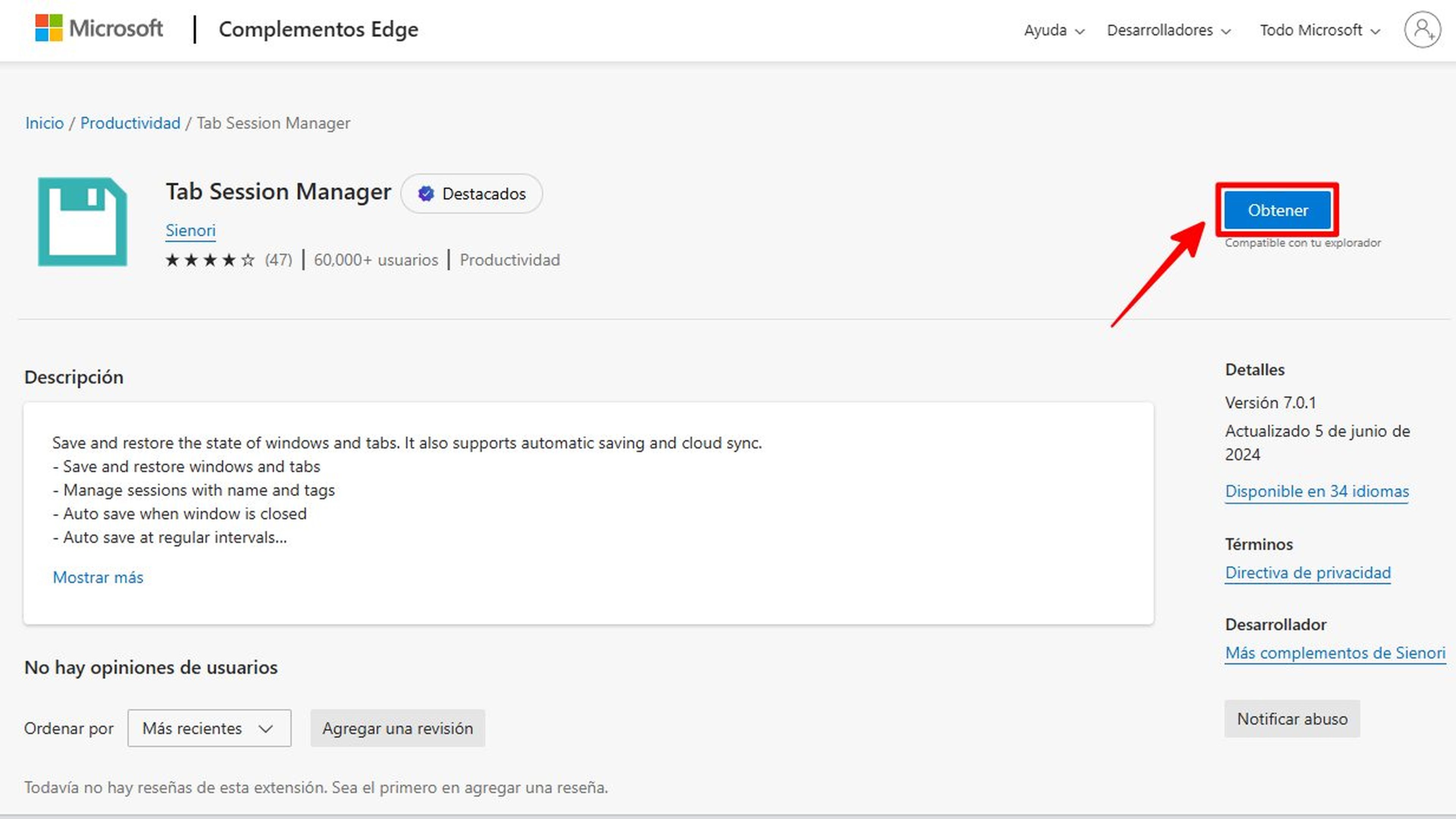Expand the Desarrolladores menu
Screen dimensions: 1456x819
(1168, 30)
